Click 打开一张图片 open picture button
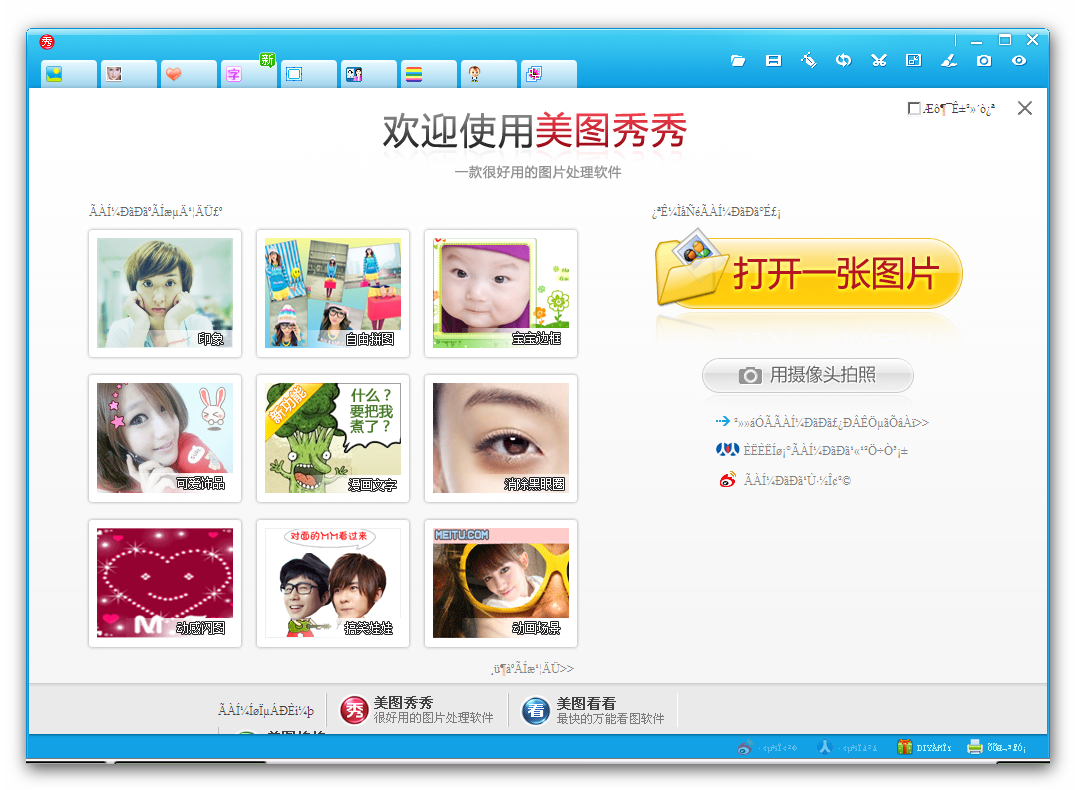The image size is (1076, 790). point(808,272)
